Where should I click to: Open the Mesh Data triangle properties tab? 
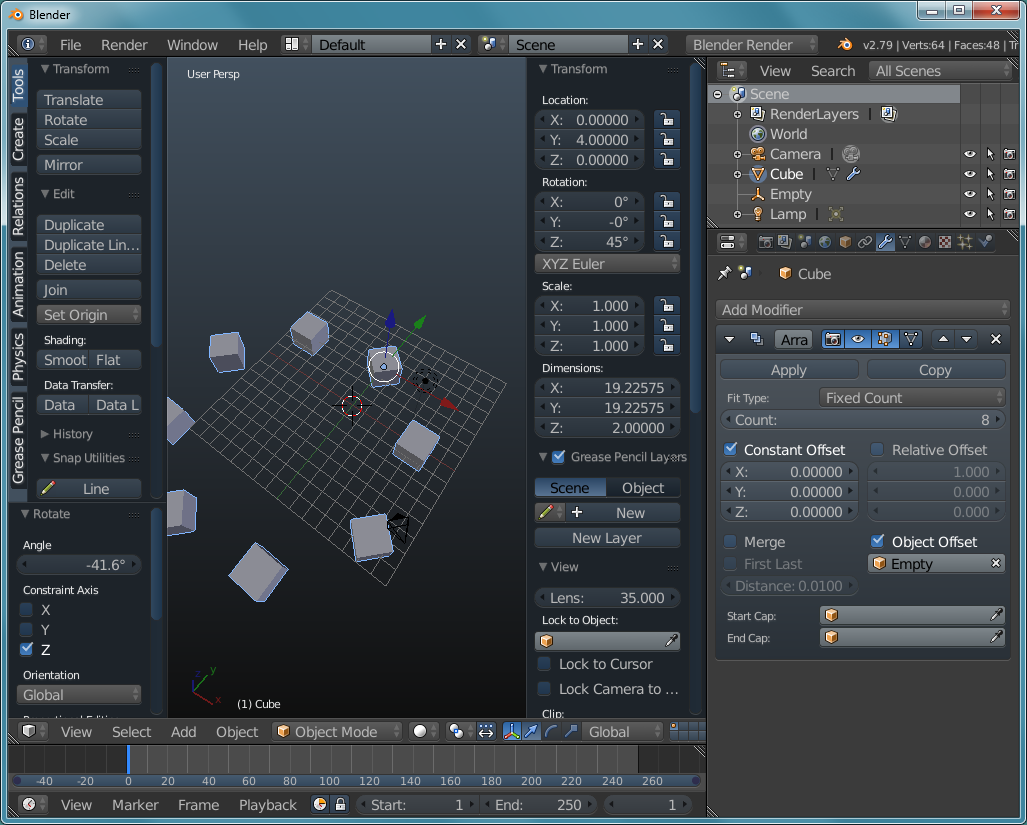point(905,242)
